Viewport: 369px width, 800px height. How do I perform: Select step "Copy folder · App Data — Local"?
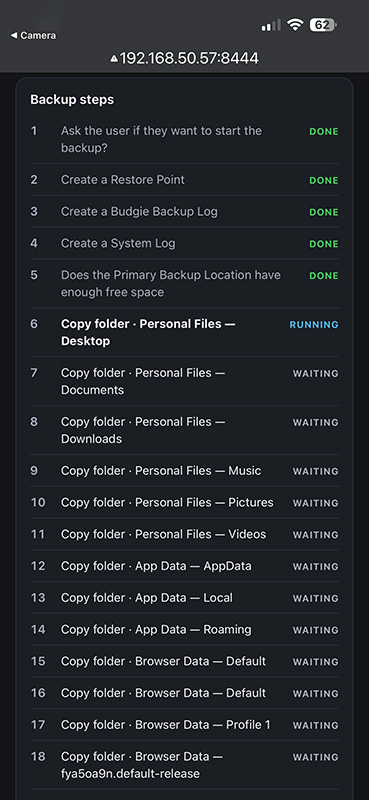click(x=146, y=597)
